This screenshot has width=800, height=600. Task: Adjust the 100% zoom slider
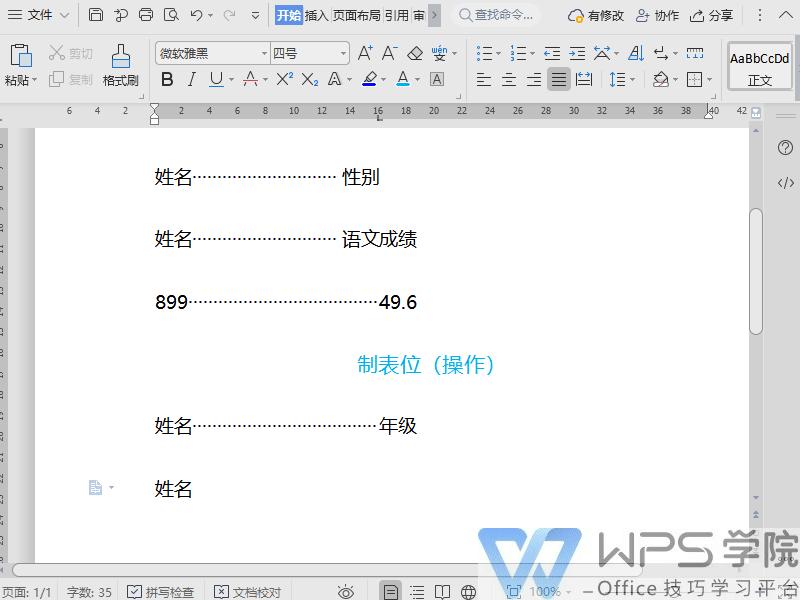click(x=545, y=591)
